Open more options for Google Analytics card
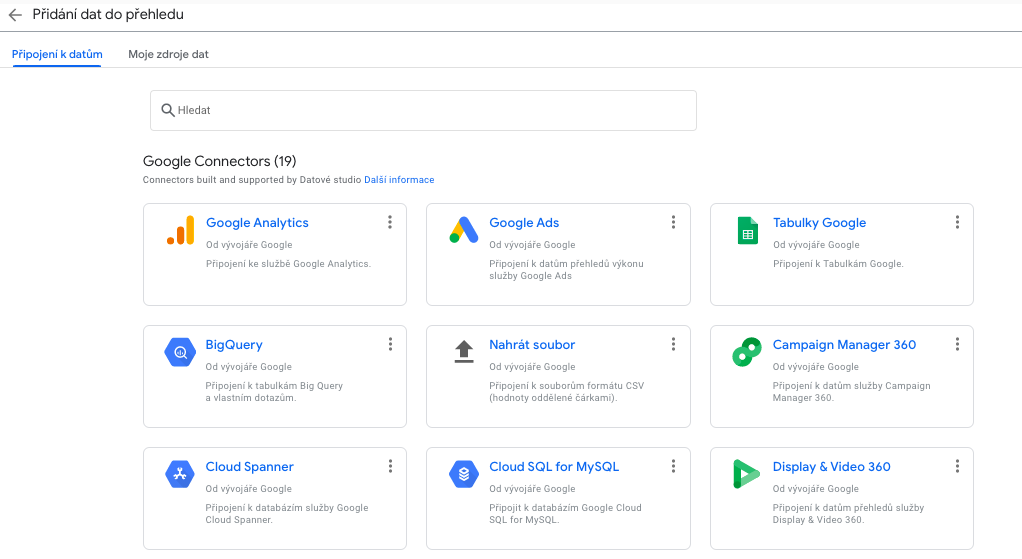 390,222
